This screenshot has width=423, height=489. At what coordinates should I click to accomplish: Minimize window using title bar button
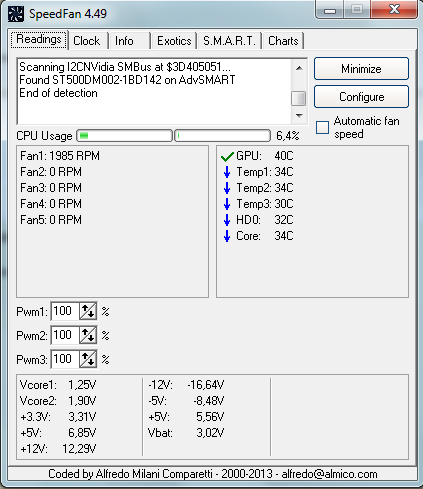(330, 9)
